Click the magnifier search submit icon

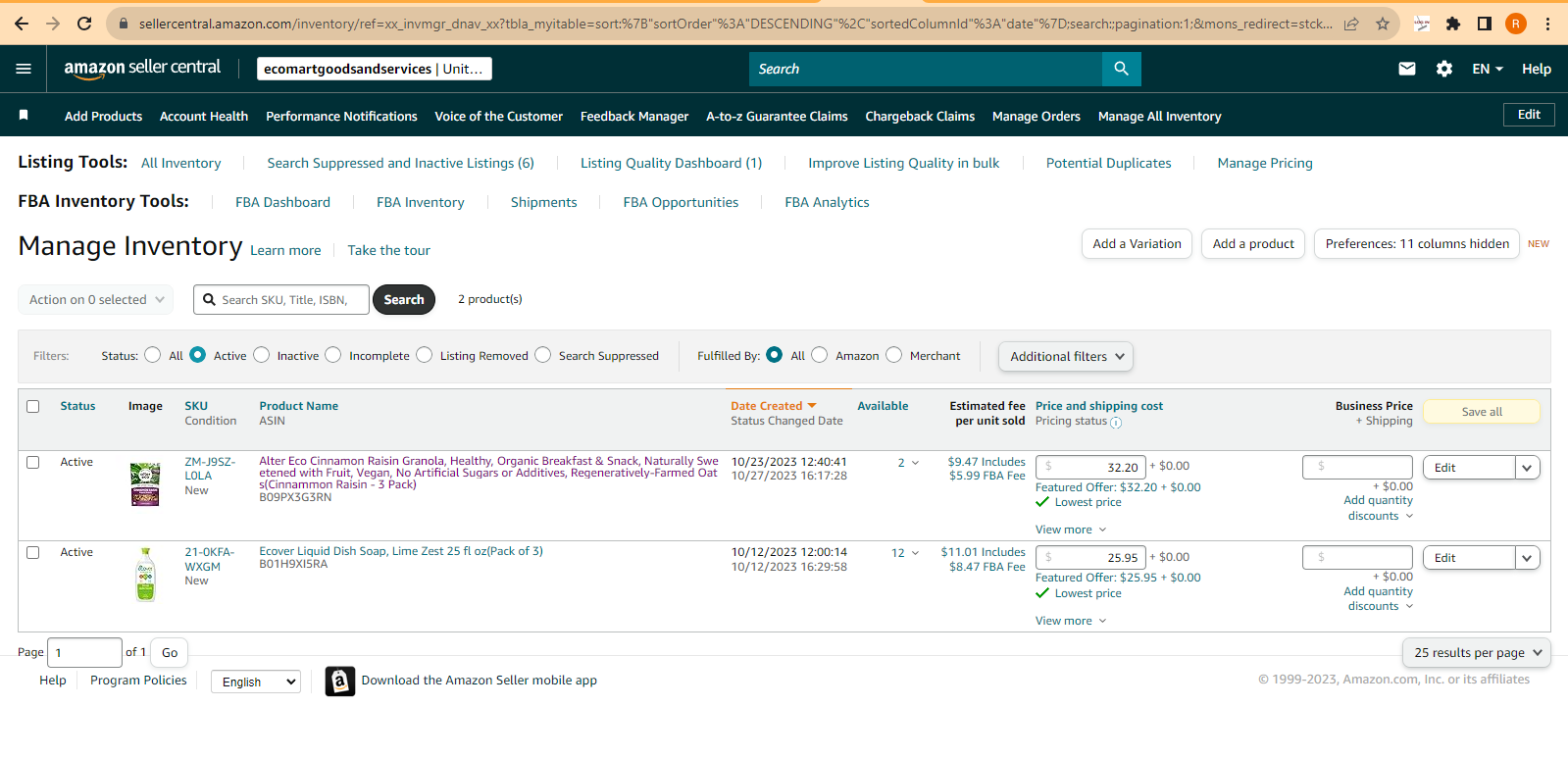pyautogui.click(x=1122, y=69)
